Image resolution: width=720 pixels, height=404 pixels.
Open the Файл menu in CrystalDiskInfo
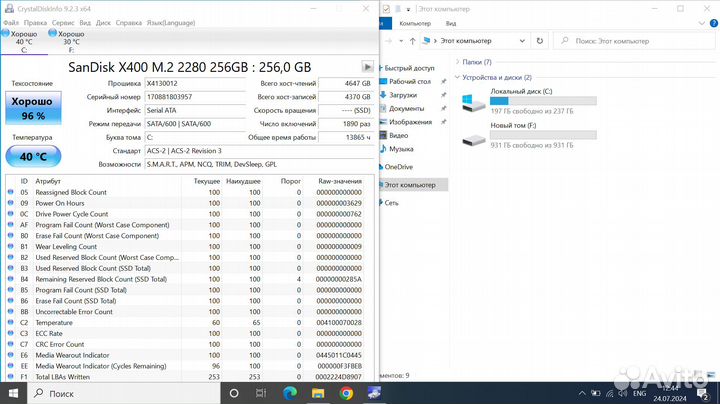11,22
